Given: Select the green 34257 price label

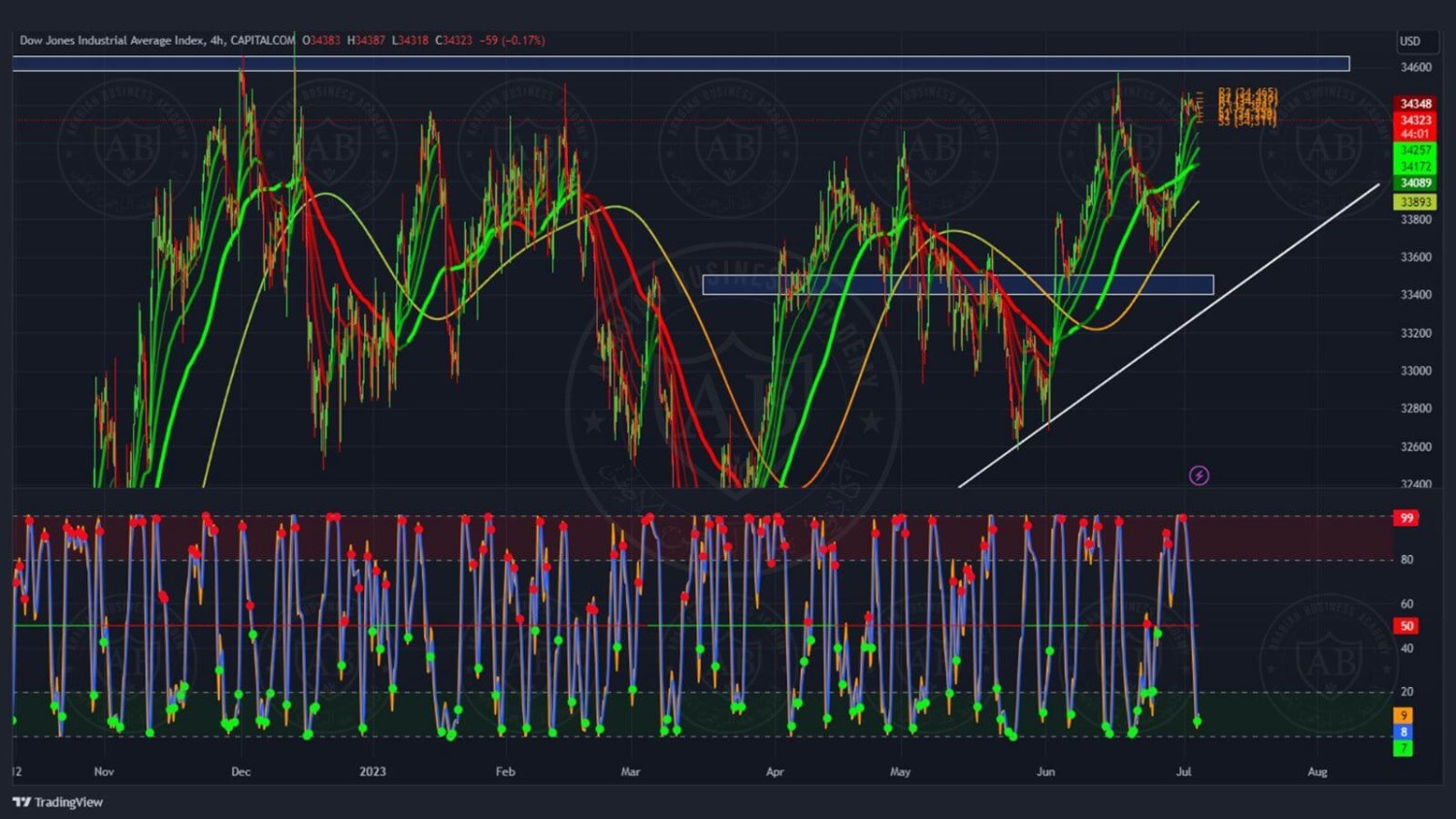Looking at the screenshot, I should click(x=1415, y=150).
